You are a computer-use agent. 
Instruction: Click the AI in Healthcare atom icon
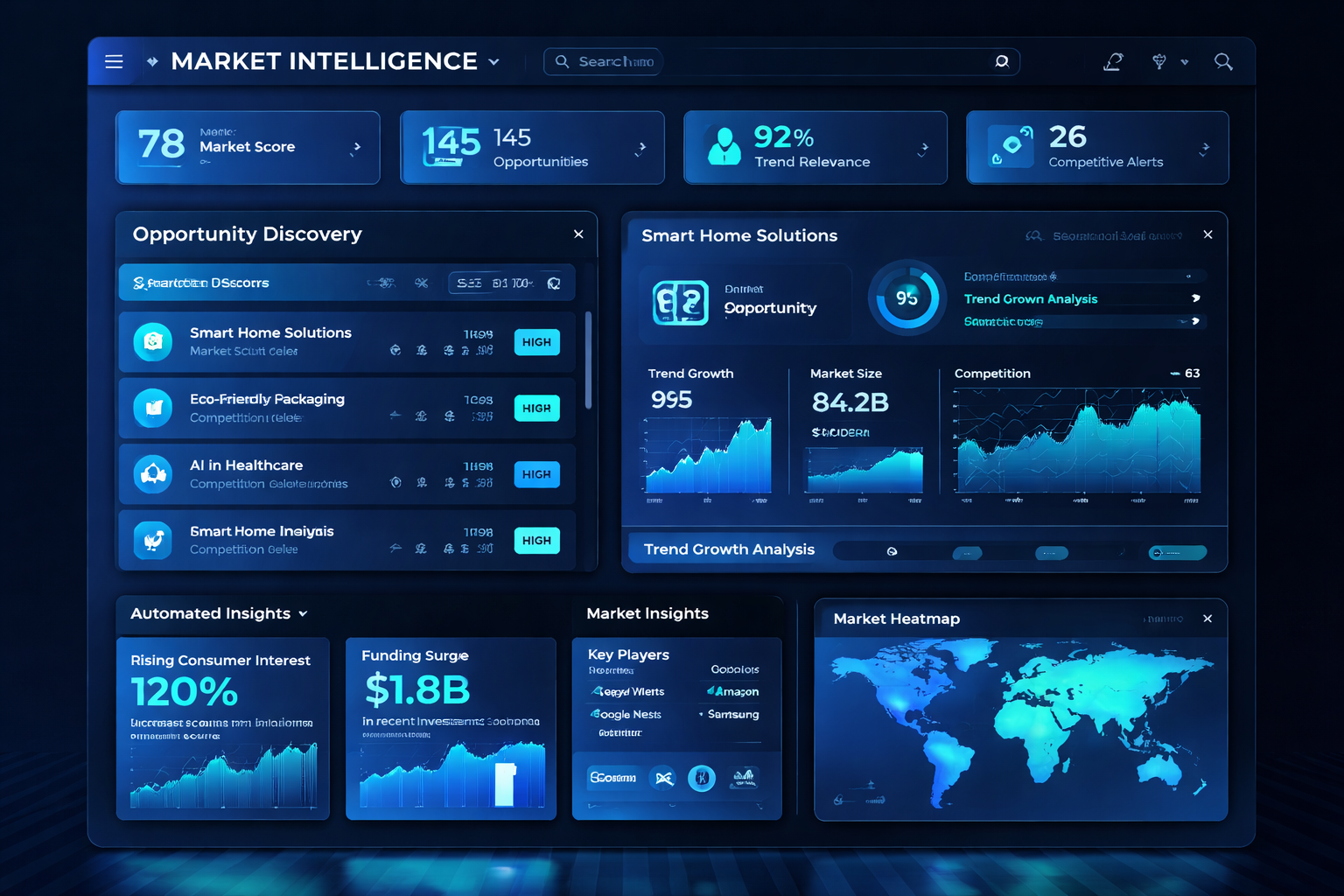[x=153, y=474]
